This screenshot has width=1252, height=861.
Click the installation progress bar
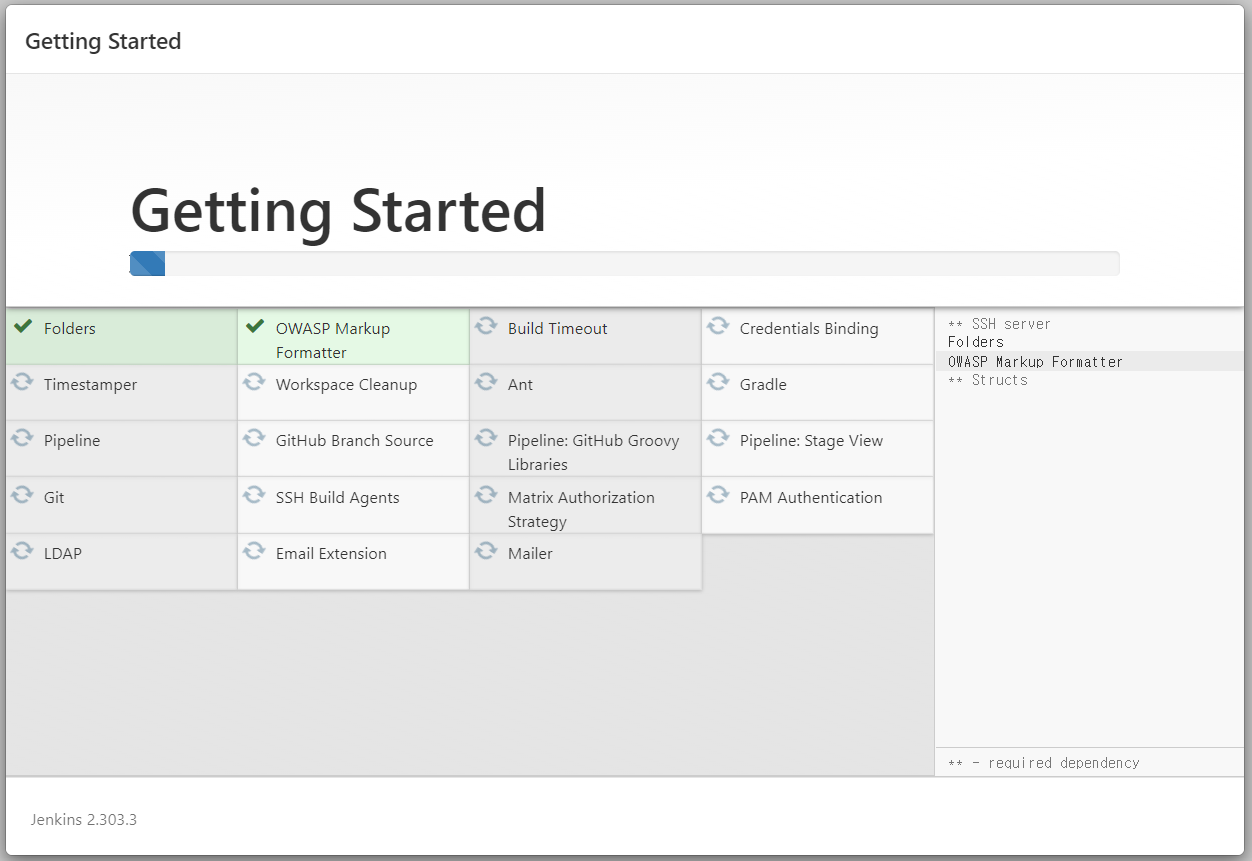pos(624,263)
